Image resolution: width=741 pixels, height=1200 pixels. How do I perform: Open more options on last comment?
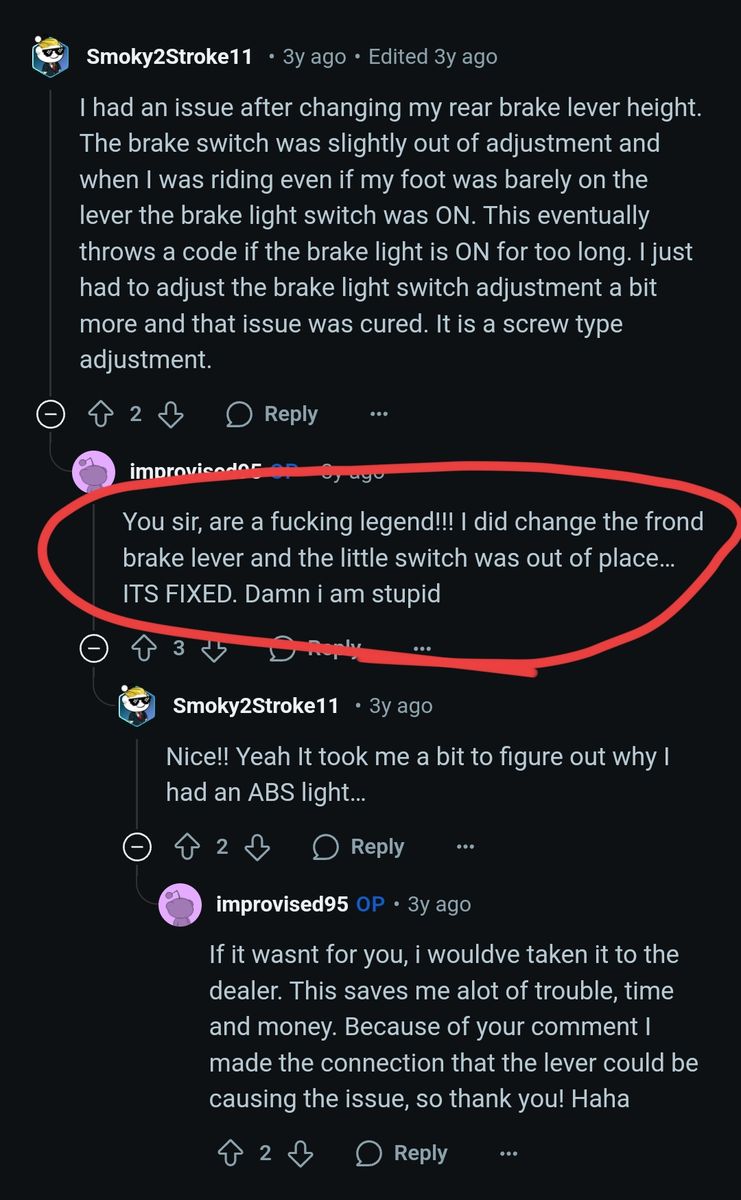(x=508, y=1153)
